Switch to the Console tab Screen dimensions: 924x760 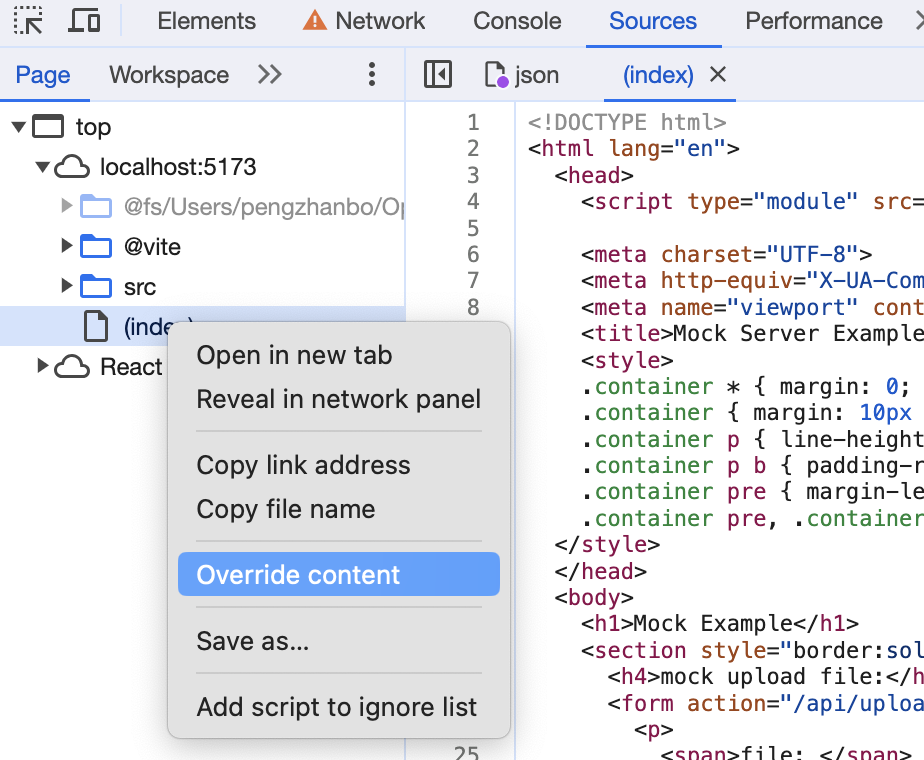pos(517,21)
